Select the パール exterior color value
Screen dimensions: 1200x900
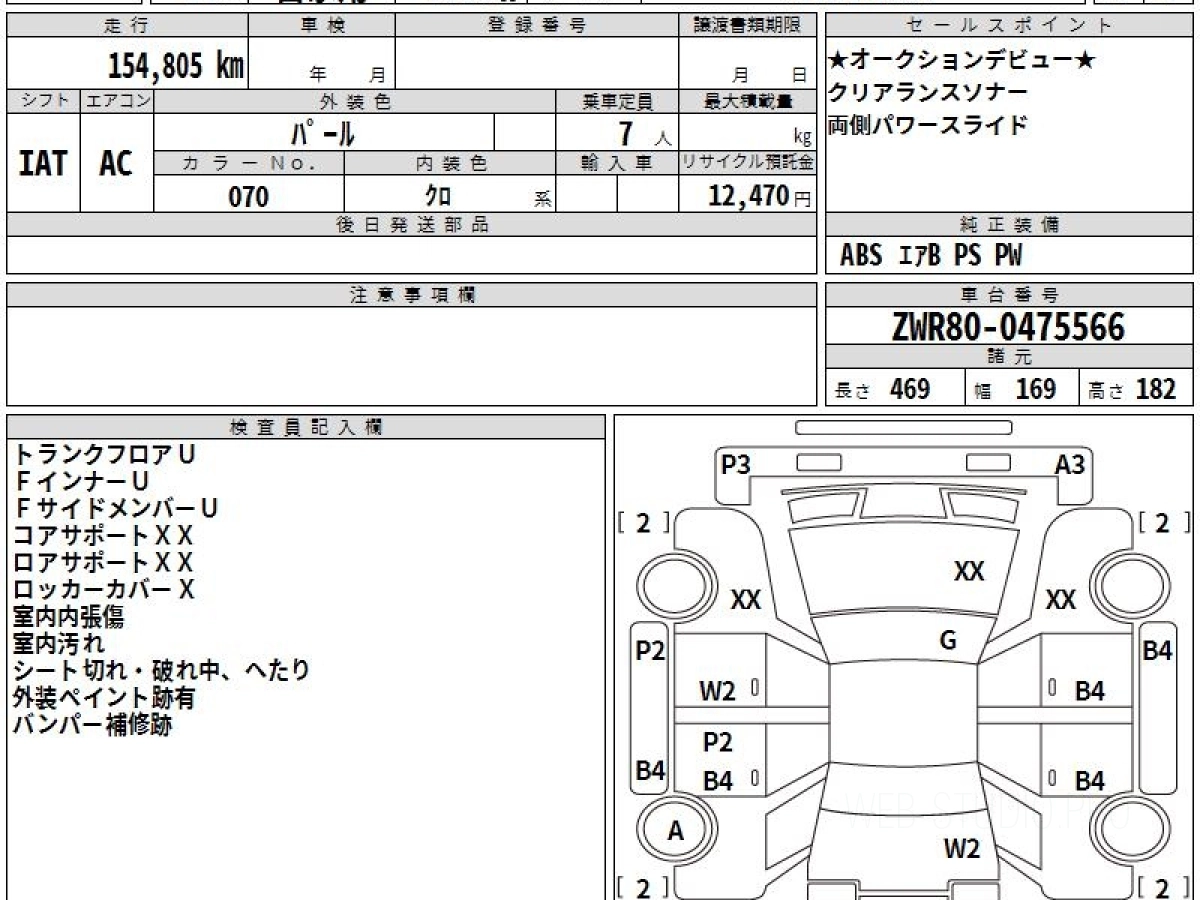(x=323, y=132)
